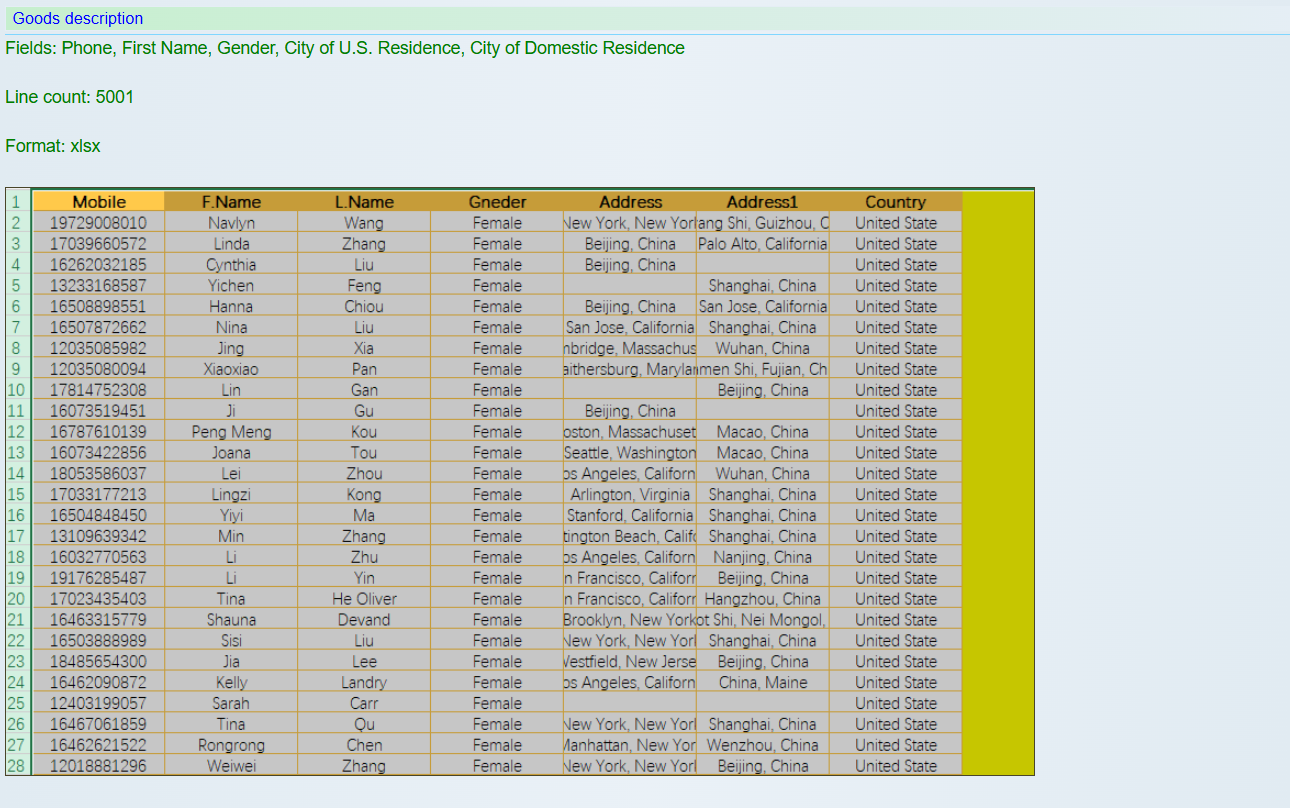This screenshot has width=1290, height=808.
Task: Click the Format: xlsx text
Action: pyautogui.click(x=53, y=146)
